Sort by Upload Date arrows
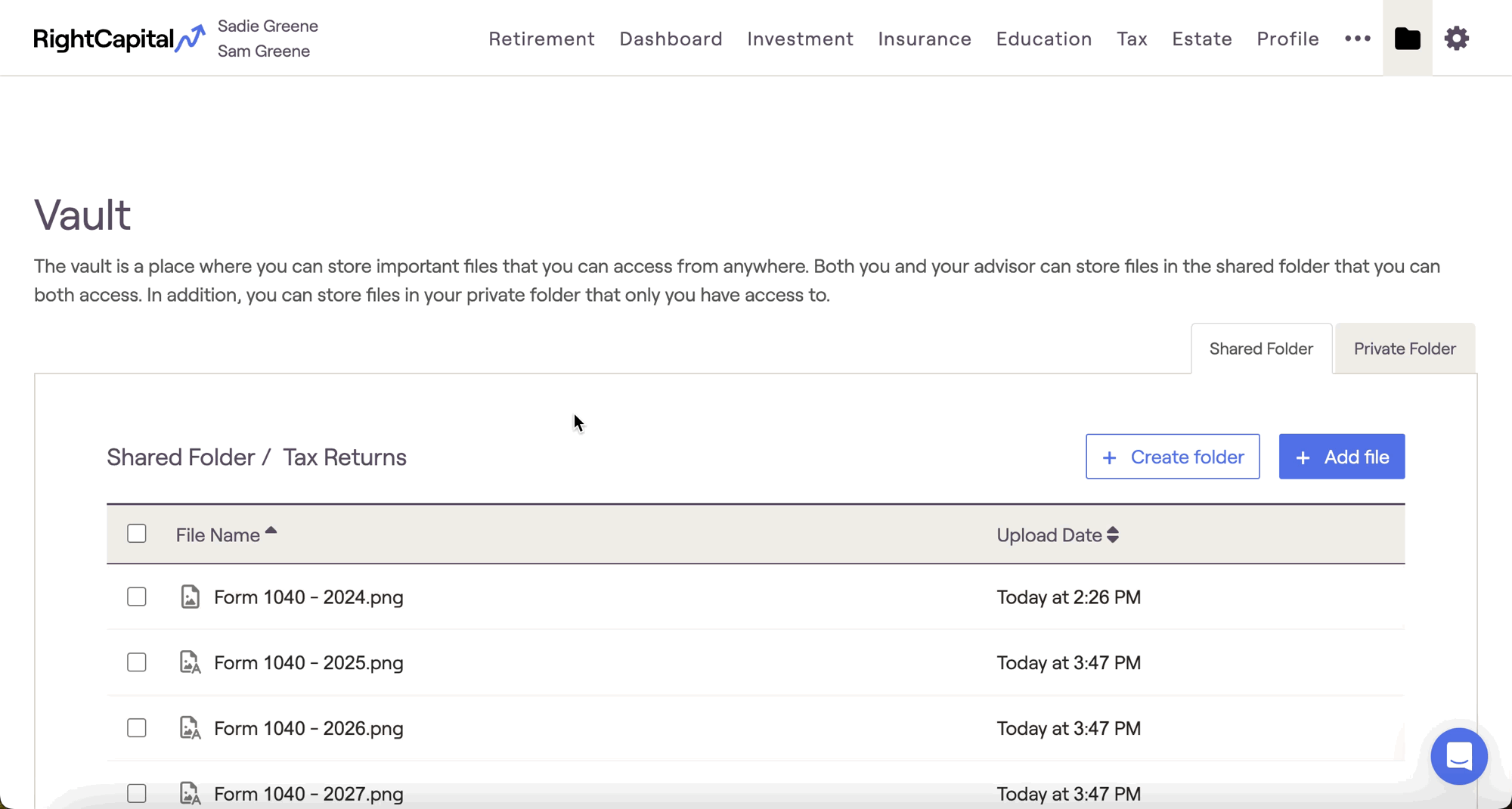 pos(1112,535)
